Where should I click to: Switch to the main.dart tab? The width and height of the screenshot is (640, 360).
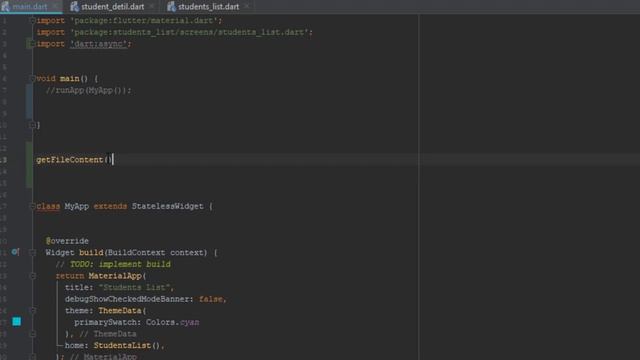pos(29,7)
